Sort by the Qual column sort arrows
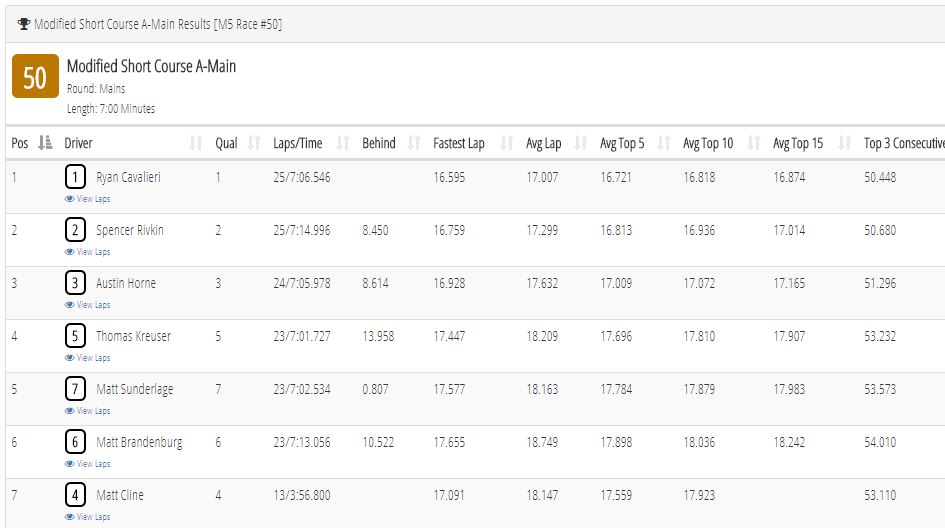945x528 pixels. [254, 143]
